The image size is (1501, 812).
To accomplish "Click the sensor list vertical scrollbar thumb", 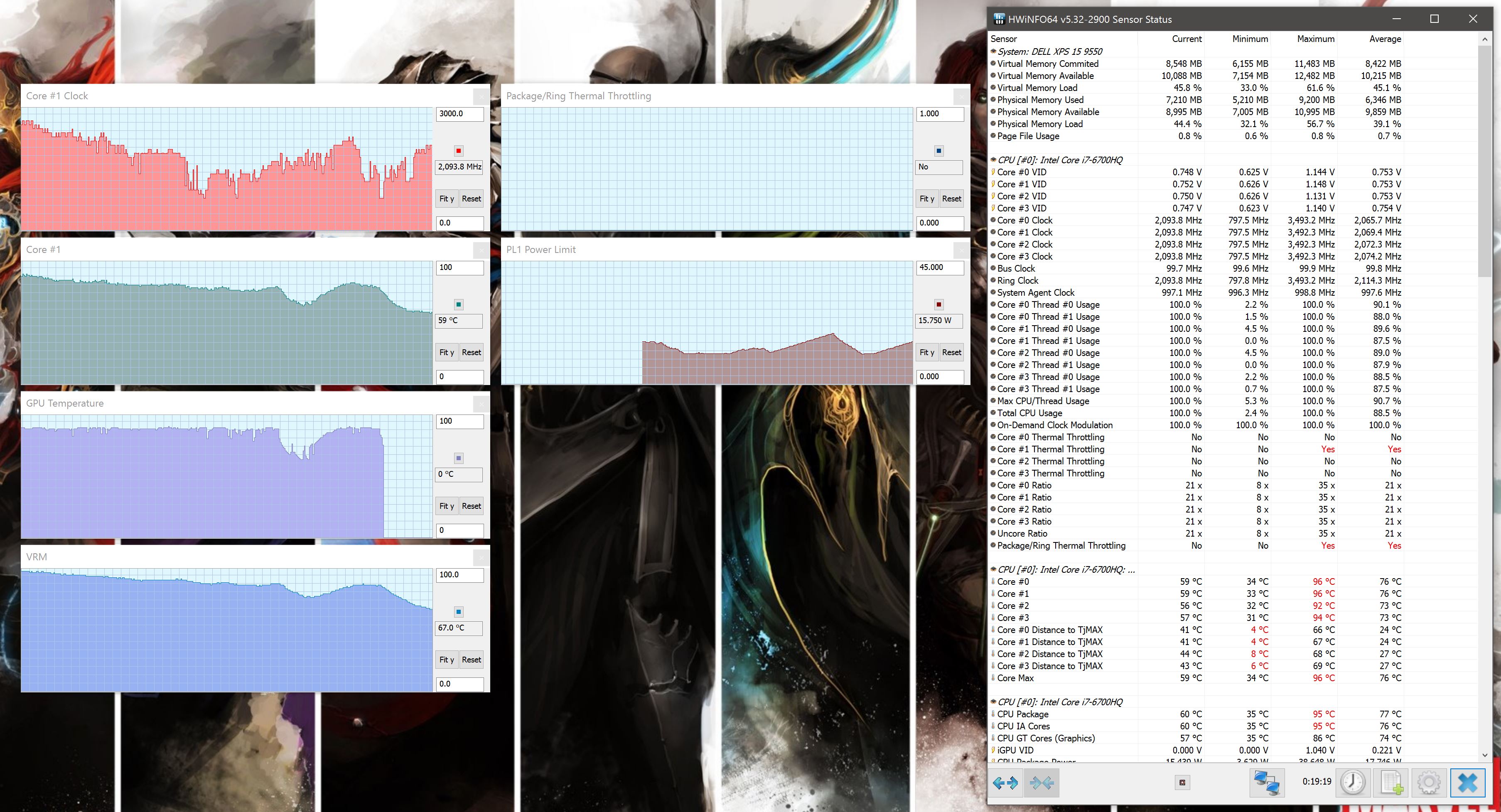I will (1484, 161).
